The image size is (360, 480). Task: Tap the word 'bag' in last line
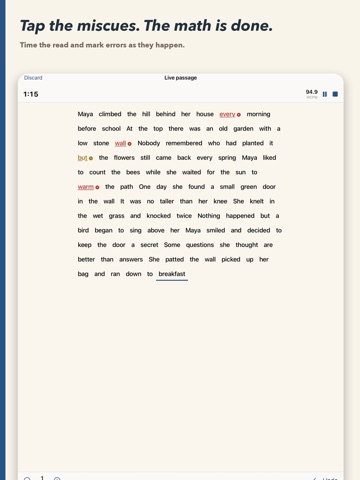(83, 274)
